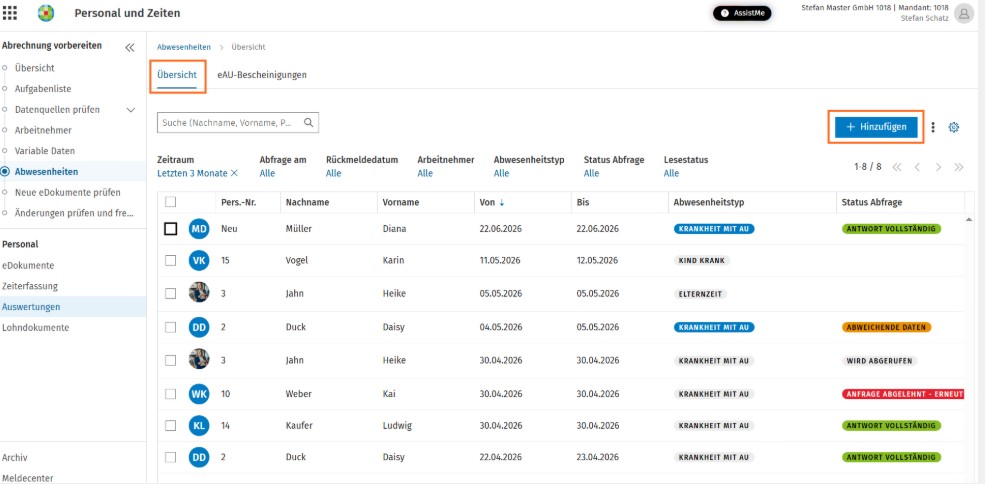Expand Datenquellen prüfen chevron
The width and height of the screenshot is (989, 484).
pyautogui.click(x=131, y=110)
